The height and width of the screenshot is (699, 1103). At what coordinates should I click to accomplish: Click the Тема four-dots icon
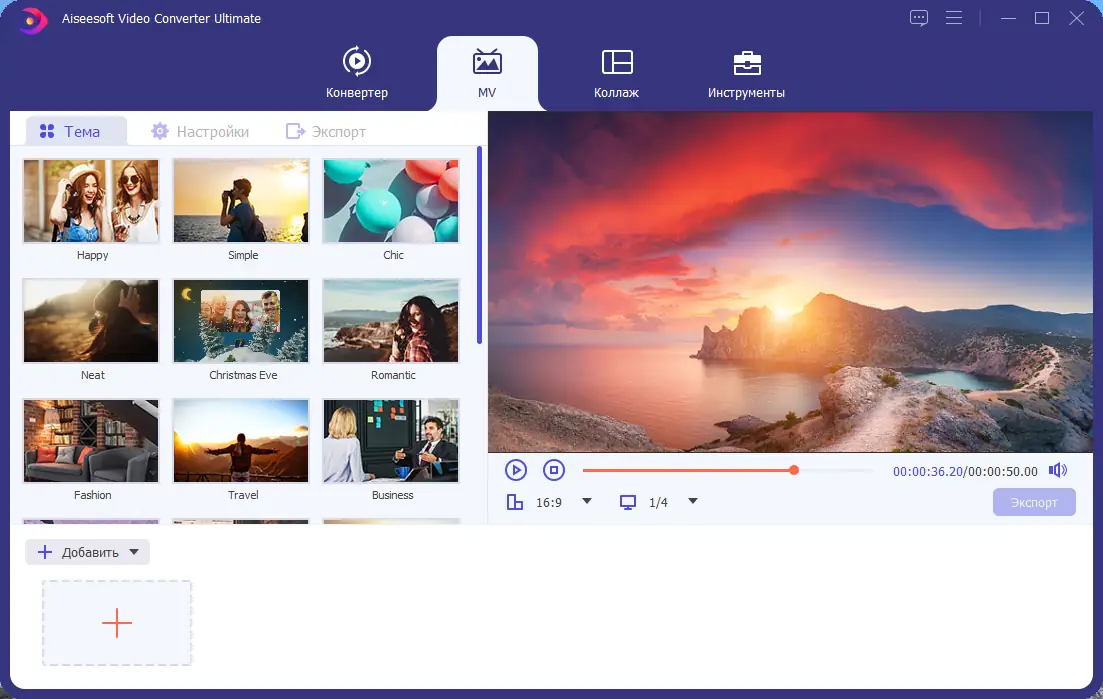point(47,132)
